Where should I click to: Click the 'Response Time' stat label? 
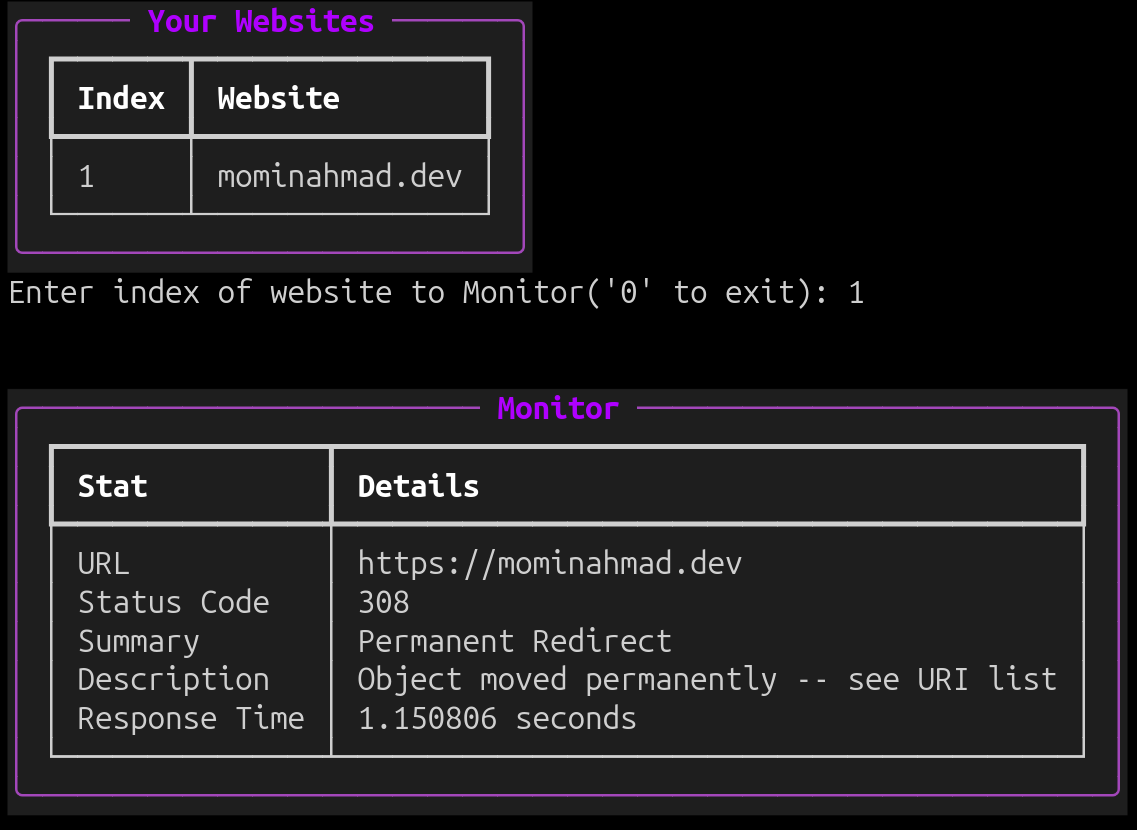click(x=191, y=718)
